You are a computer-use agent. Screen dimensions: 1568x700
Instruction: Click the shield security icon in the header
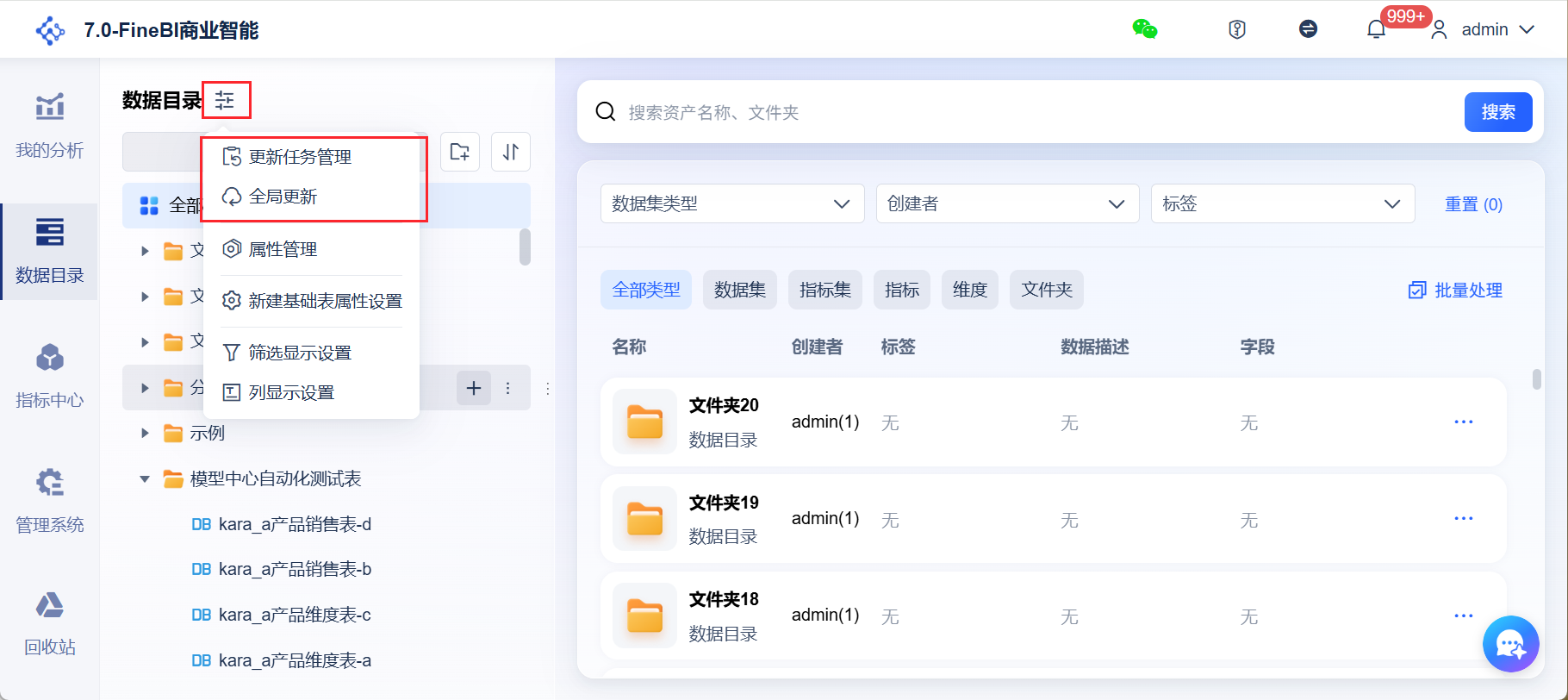coord(1237,29)
